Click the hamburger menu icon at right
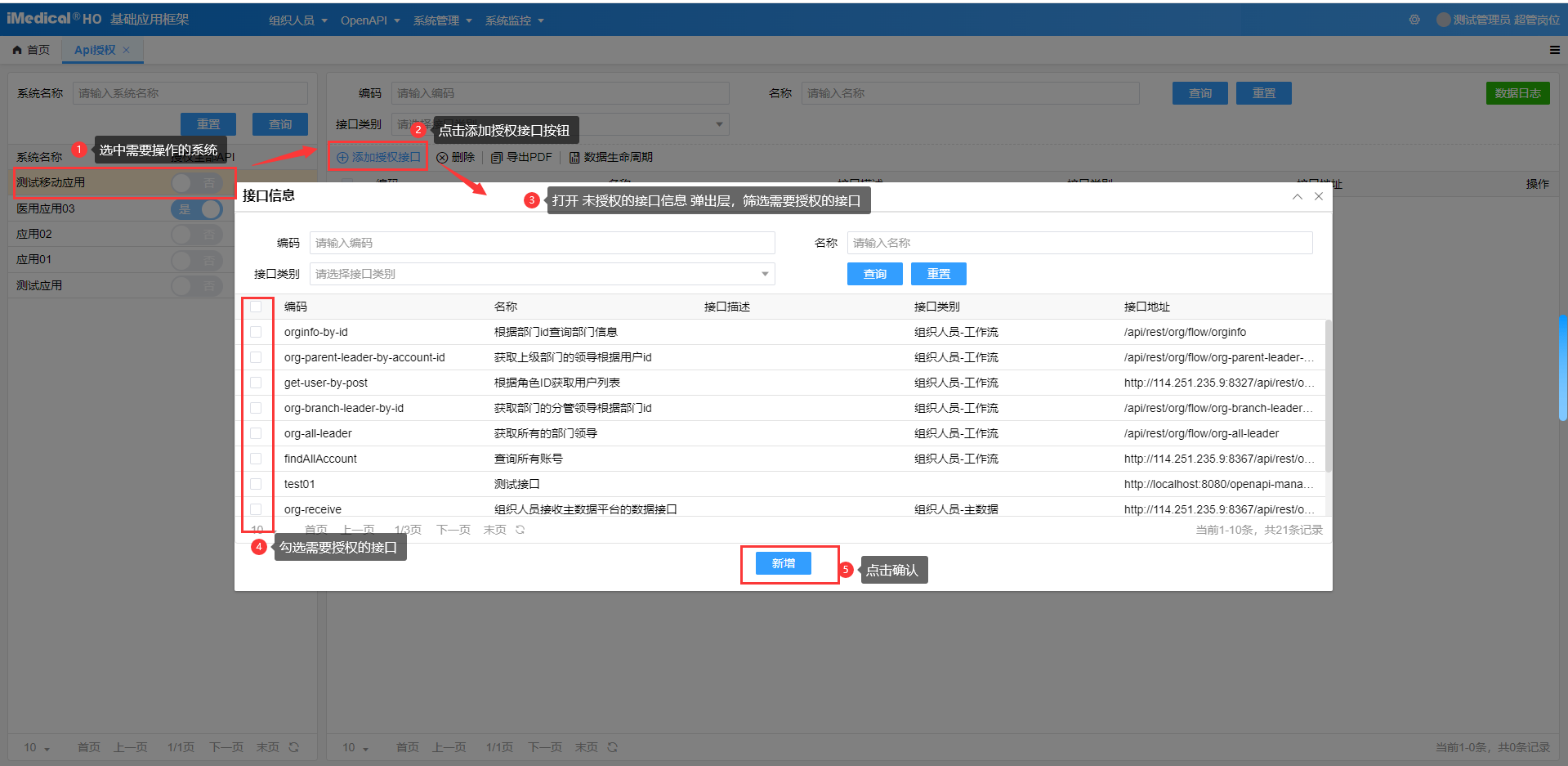 (x=1554, y=50)
